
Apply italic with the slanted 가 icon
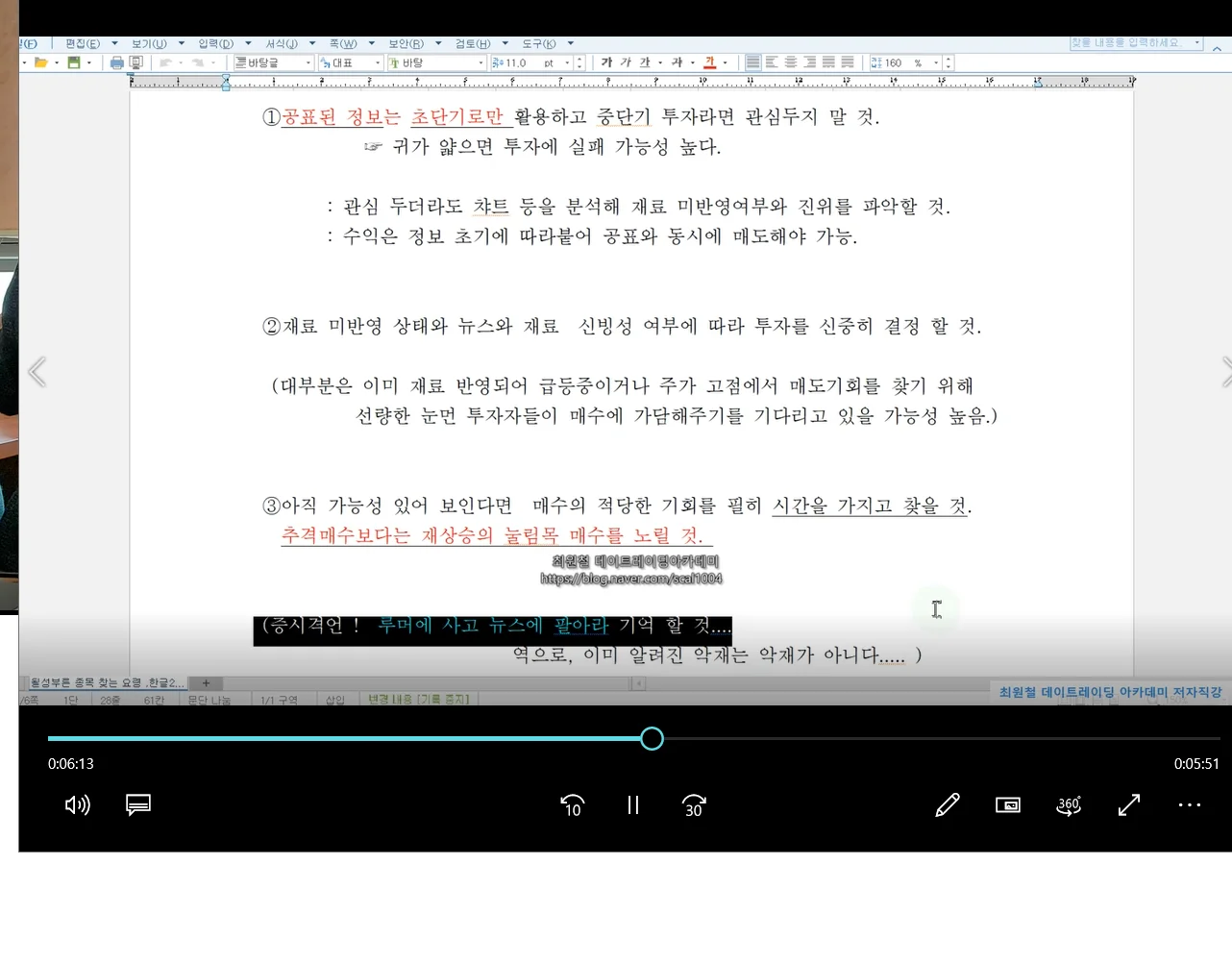[x=626, y=62]
